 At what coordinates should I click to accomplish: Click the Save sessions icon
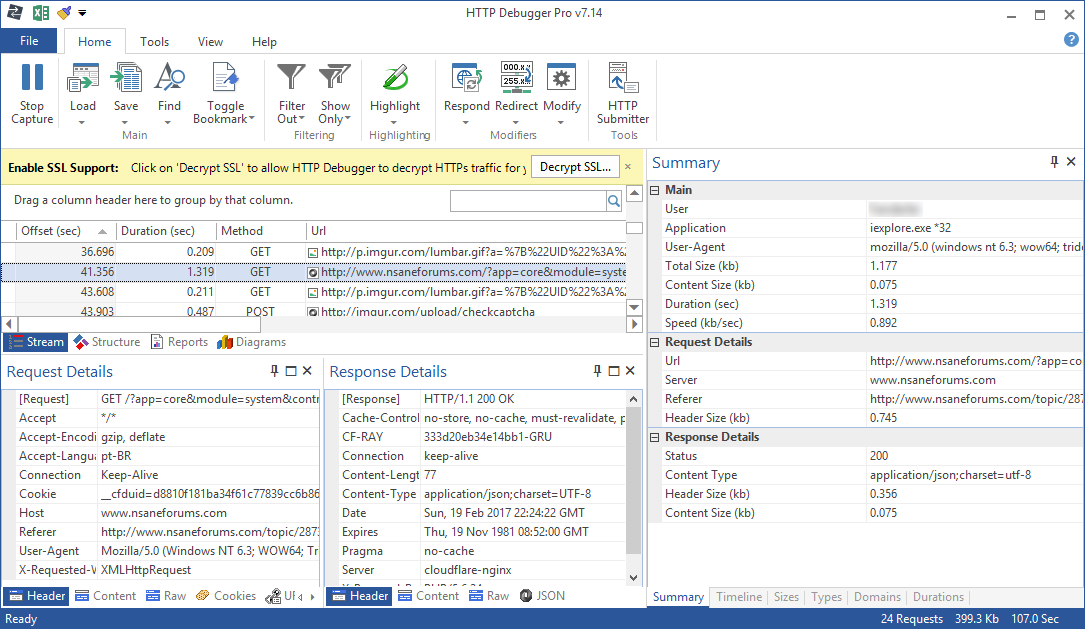point(126,78)
